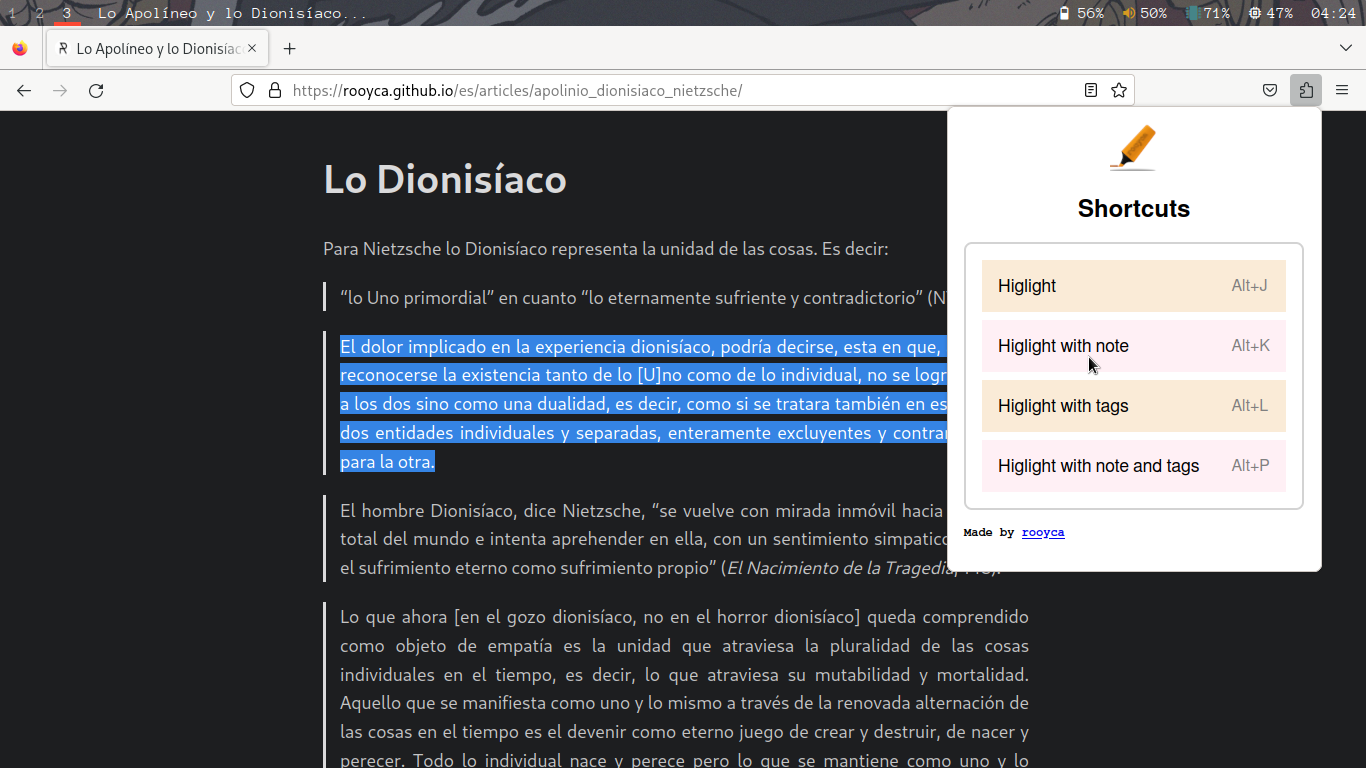Screen dimensions: 1366x768
Task: Click the Shortcuts popup heading
Action: click(1134, 208)
